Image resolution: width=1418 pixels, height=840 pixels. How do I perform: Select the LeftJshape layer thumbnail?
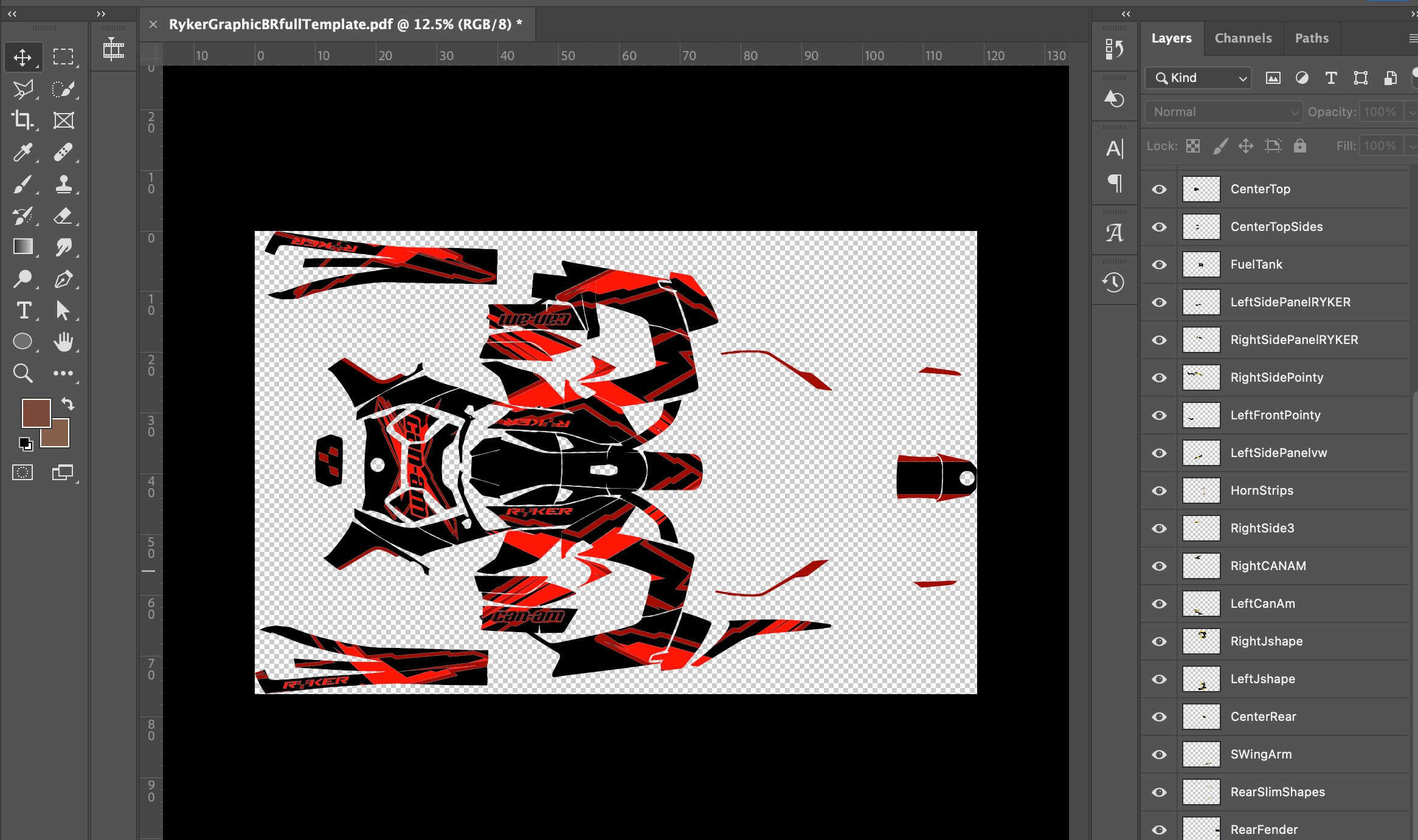click(1201, 679)
